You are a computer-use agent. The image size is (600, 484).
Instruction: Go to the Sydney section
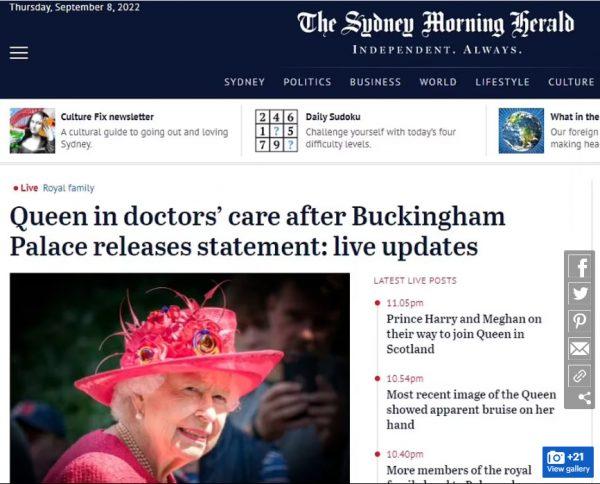245,82
